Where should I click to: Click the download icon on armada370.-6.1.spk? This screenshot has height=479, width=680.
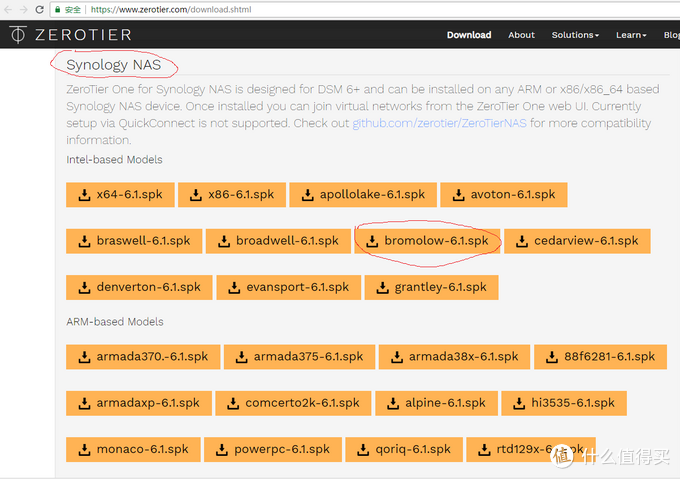click(83, 357)
